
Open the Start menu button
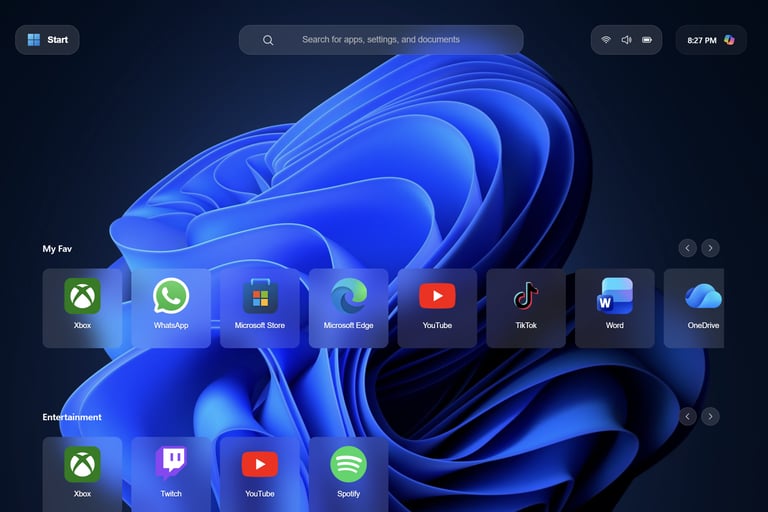(47, 40)
